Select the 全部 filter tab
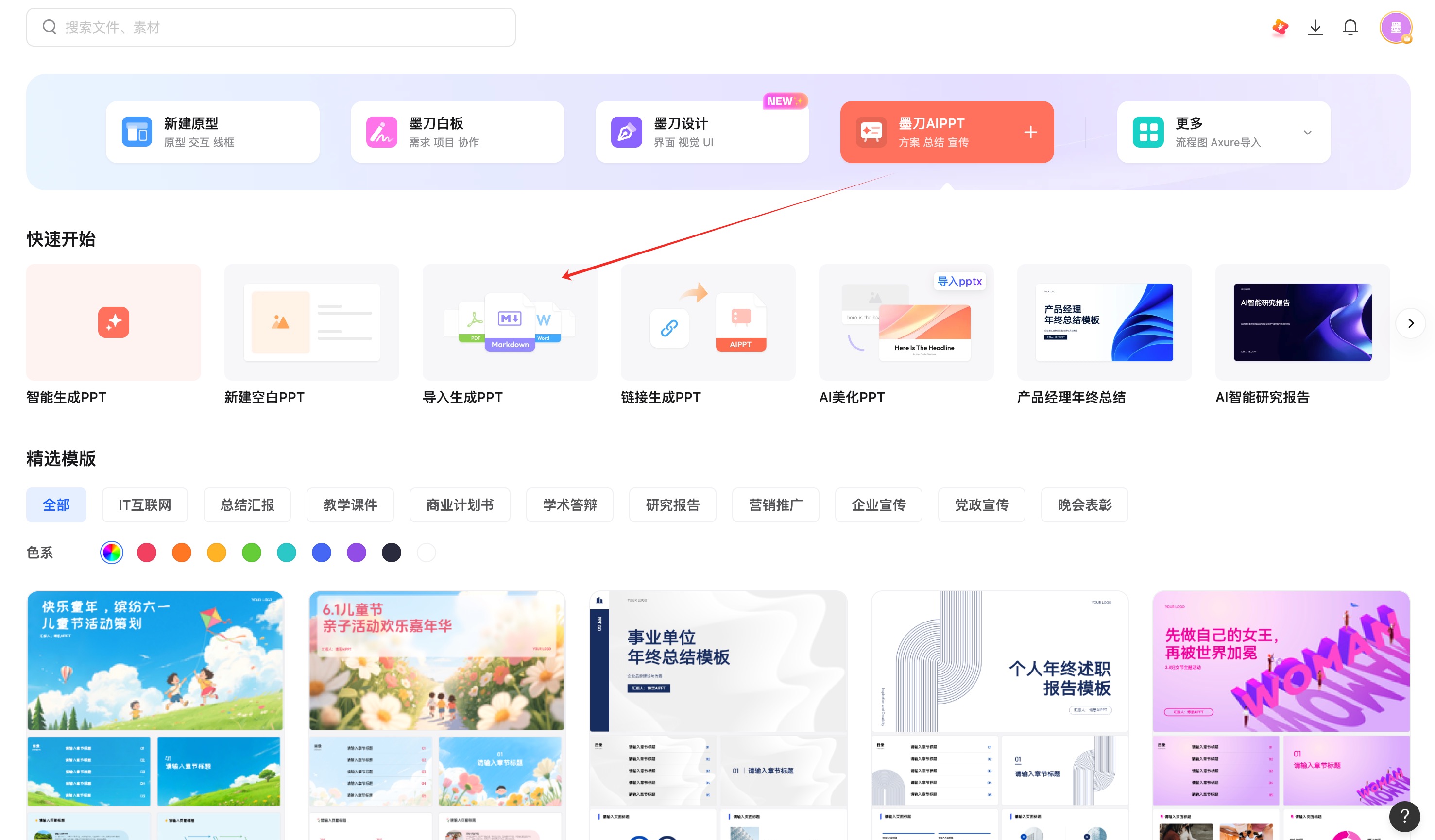The width and height of the screenshot is (1435, 840). tap(56, 505)
